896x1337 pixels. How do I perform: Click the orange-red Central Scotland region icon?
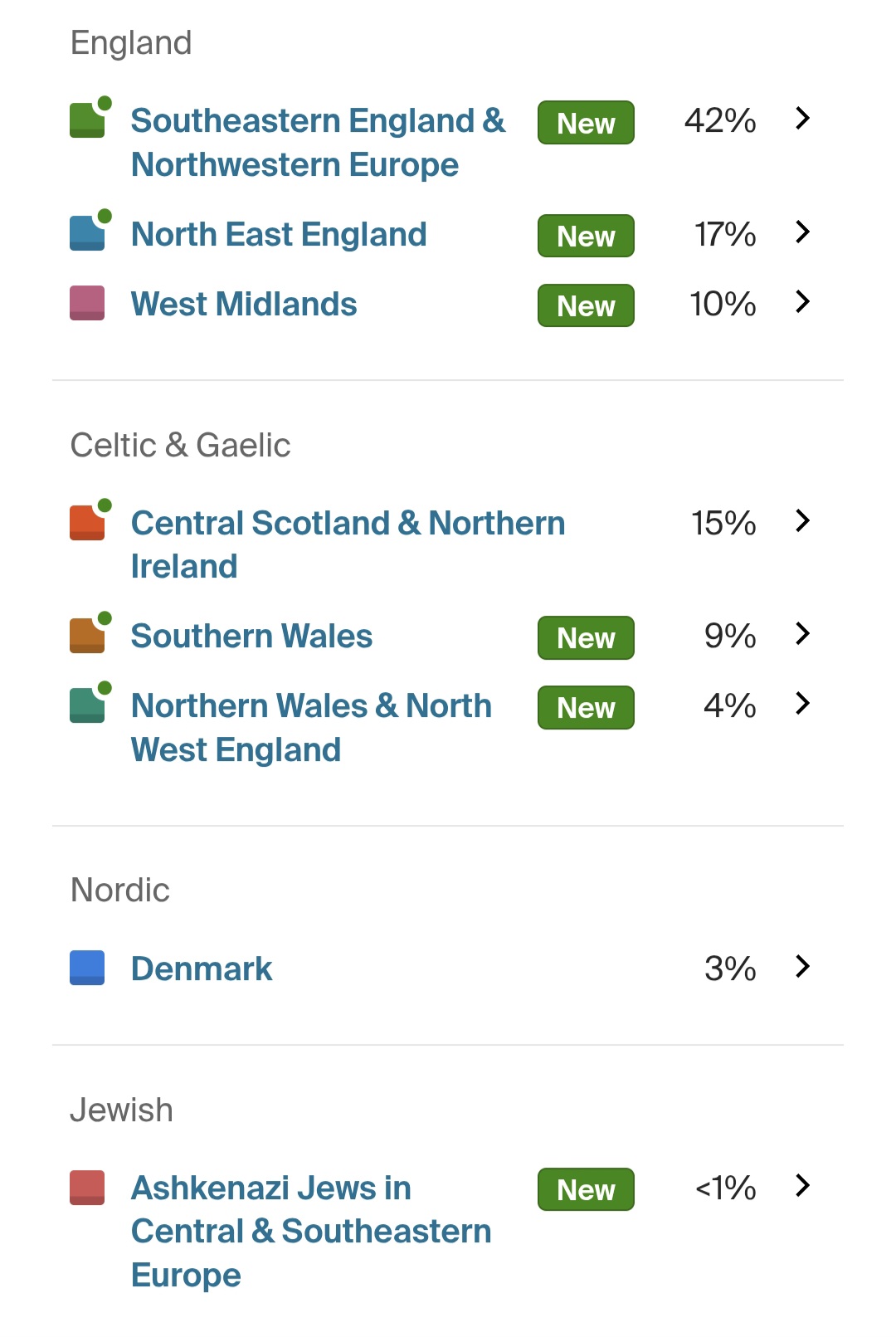[87, 523]
